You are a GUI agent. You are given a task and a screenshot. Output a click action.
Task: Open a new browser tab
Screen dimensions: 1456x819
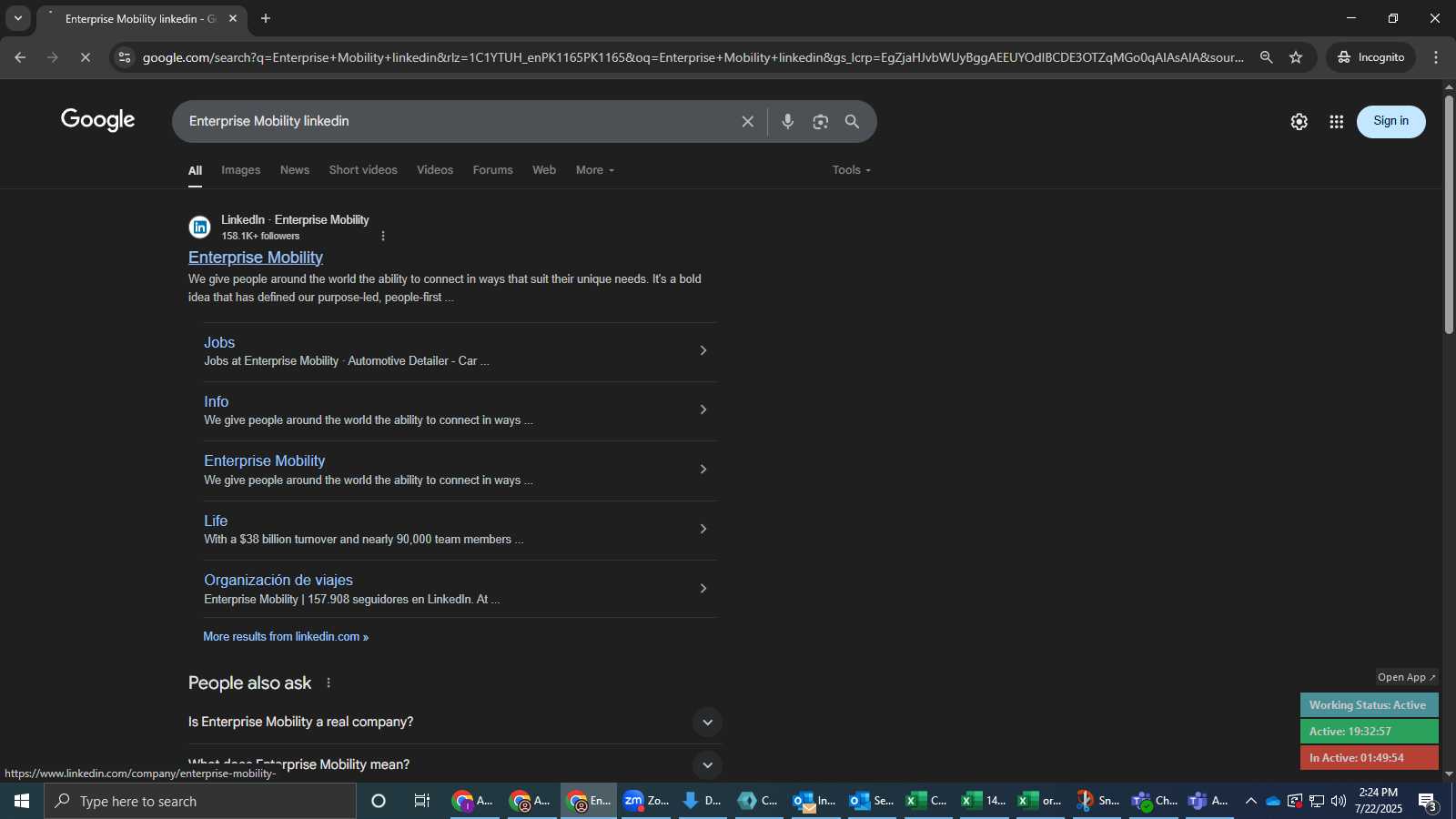click(x=266, y=18)
